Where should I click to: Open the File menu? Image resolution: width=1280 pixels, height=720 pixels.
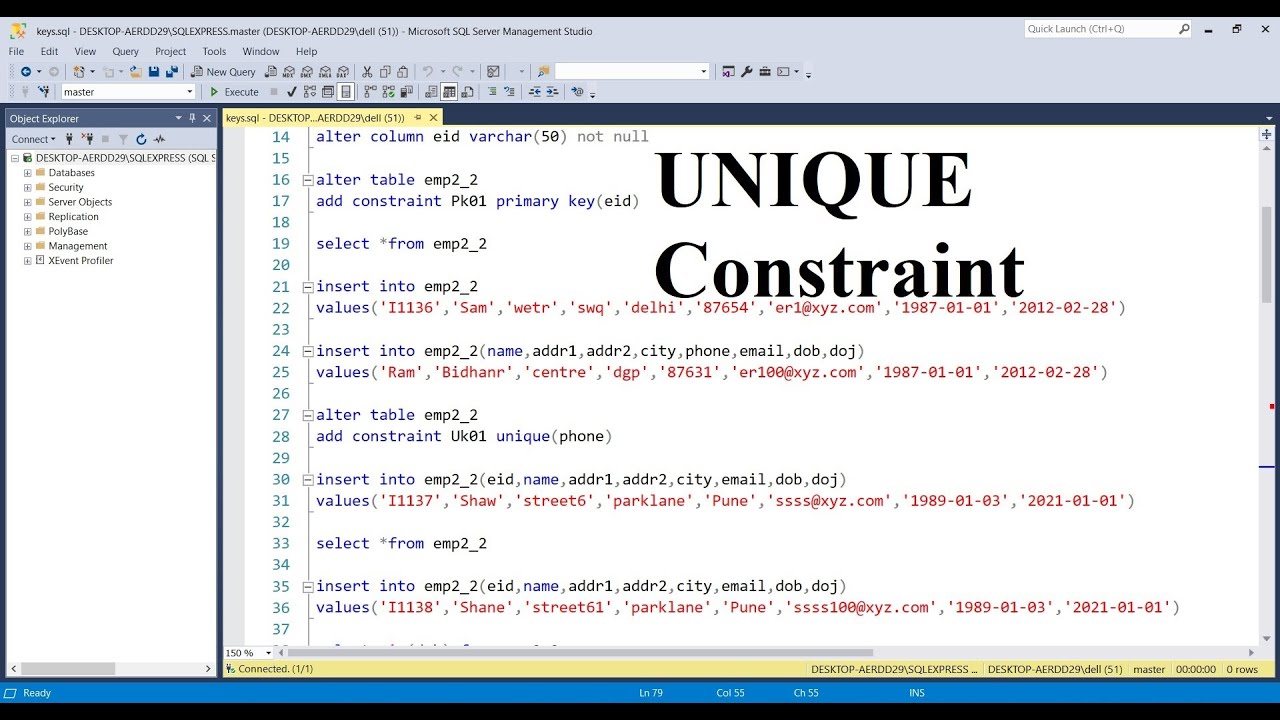(x=17, y=51)
